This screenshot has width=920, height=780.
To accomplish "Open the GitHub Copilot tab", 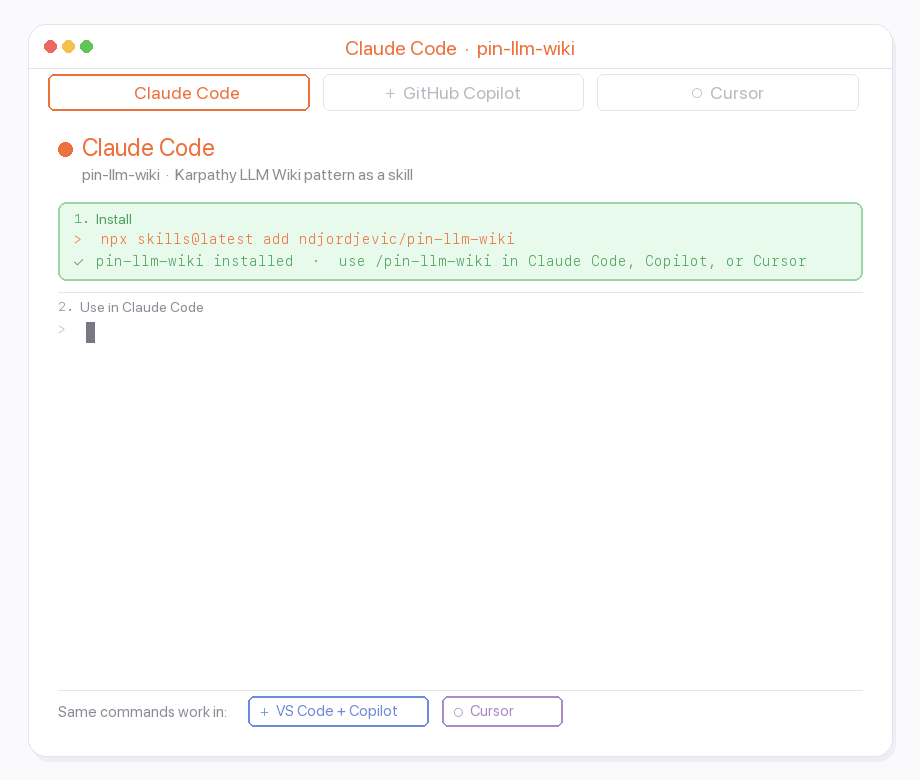I will 453,93.
